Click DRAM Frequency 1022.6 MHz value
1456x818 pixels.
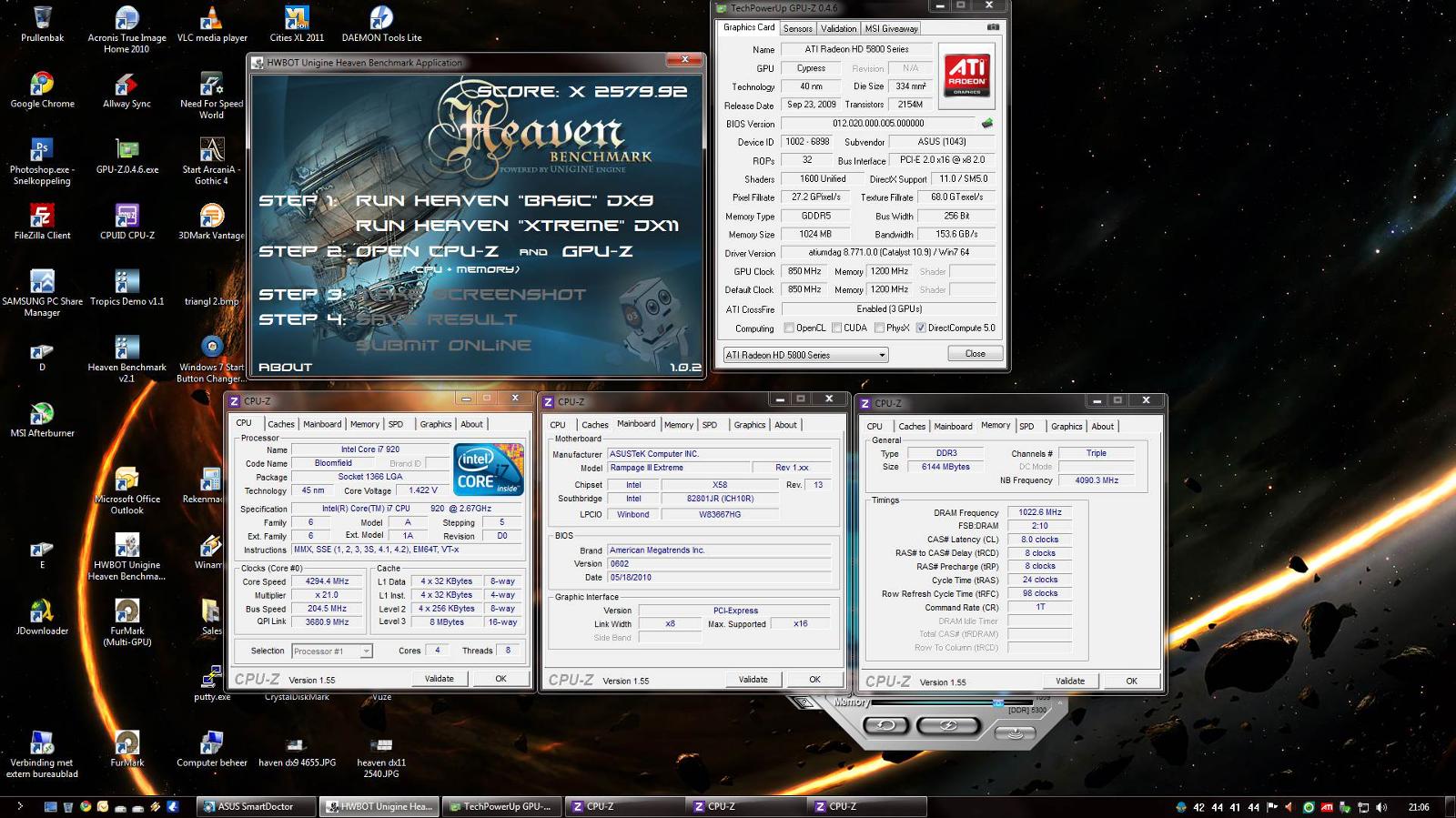click(x=1040, y=512)
